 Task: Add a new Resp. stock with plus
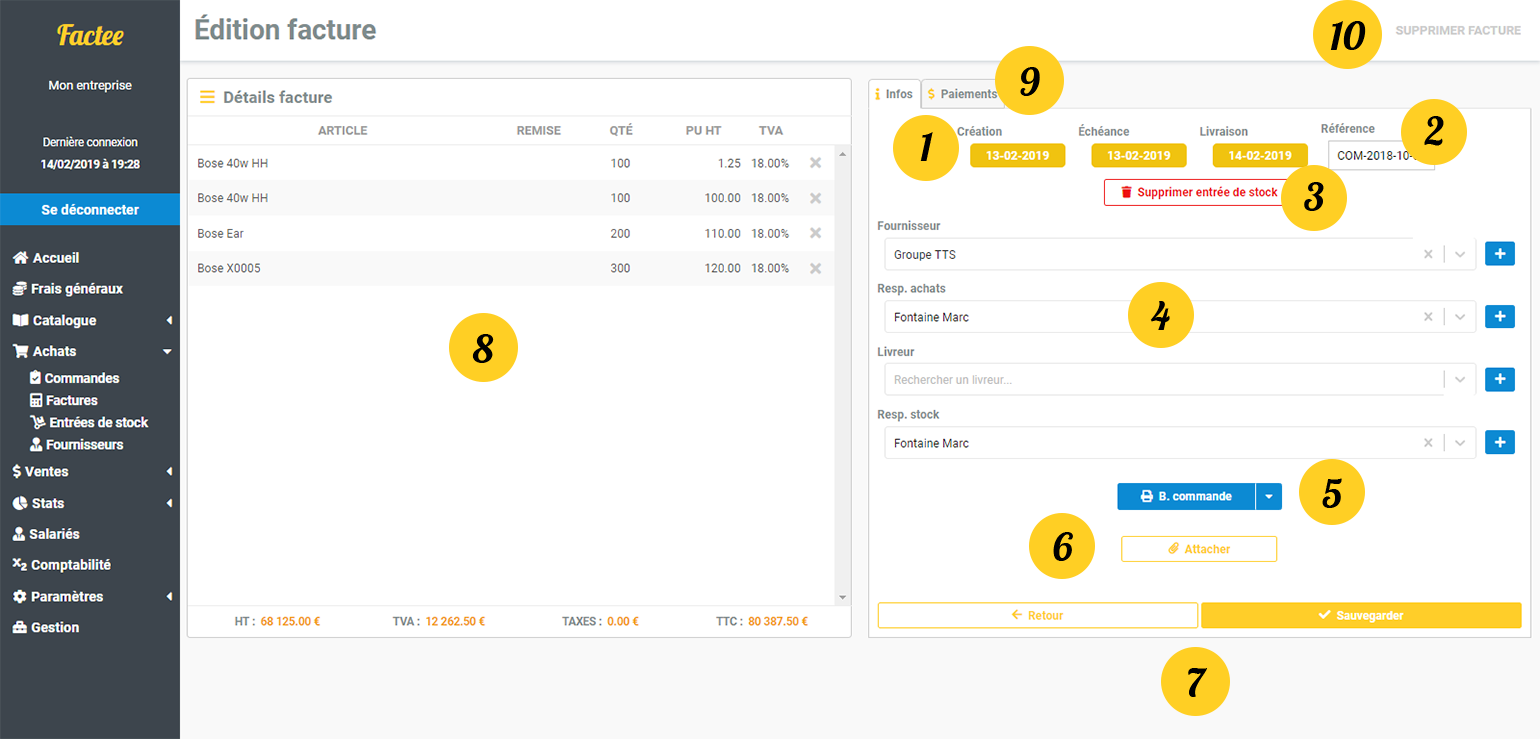[x=1499, y=443]
